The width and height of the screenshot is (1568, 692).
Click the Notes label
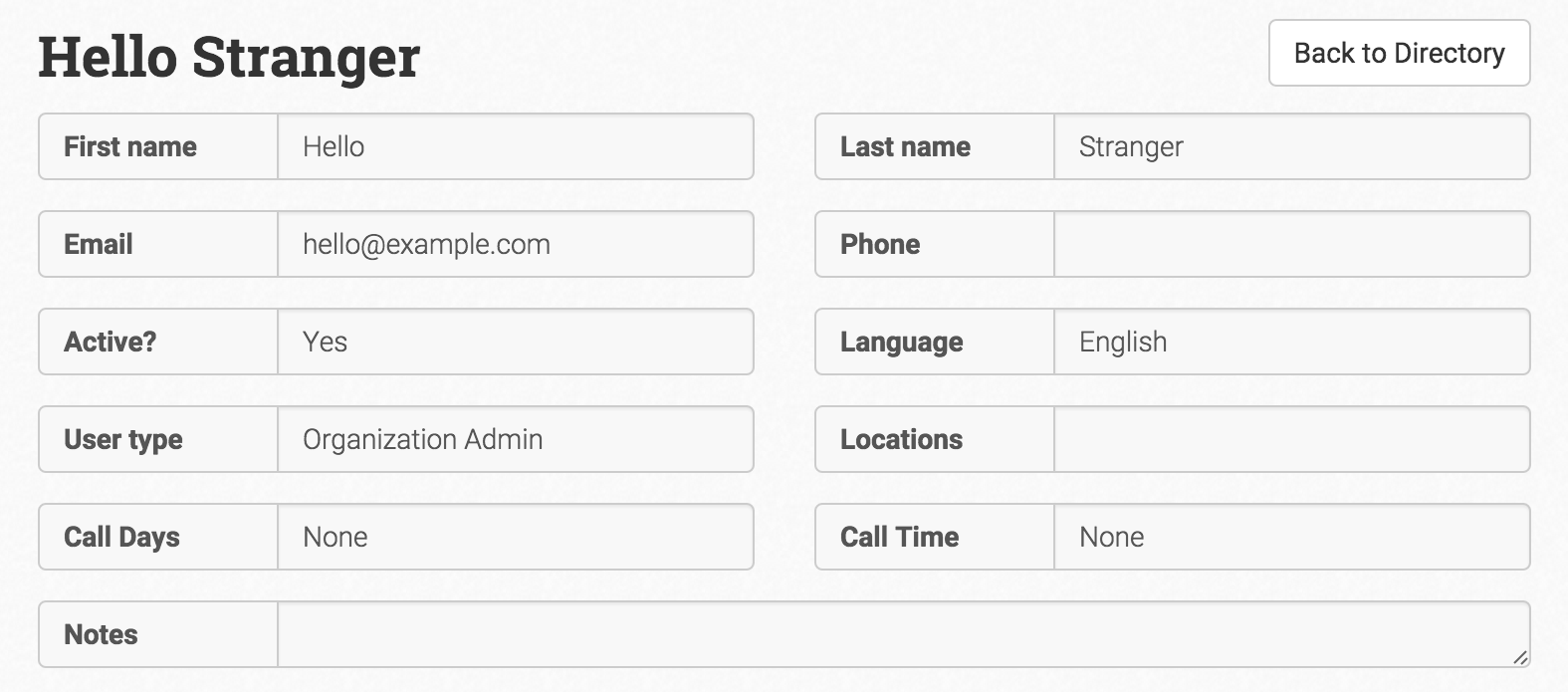[x=101, y=634]
